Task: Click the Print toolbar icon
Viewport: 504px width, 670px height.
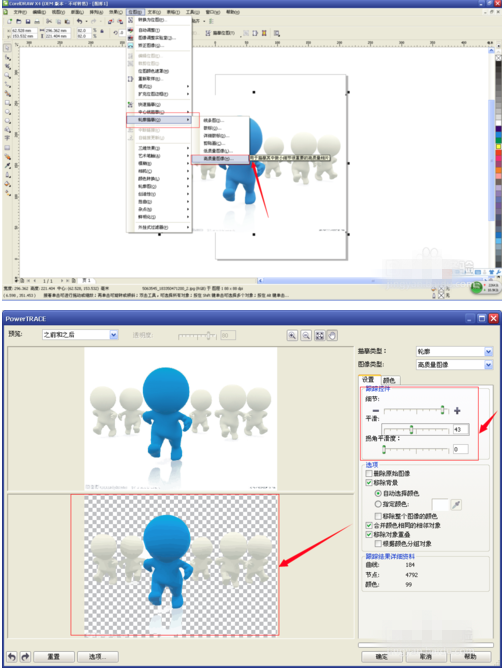Action: pos(37,21)
